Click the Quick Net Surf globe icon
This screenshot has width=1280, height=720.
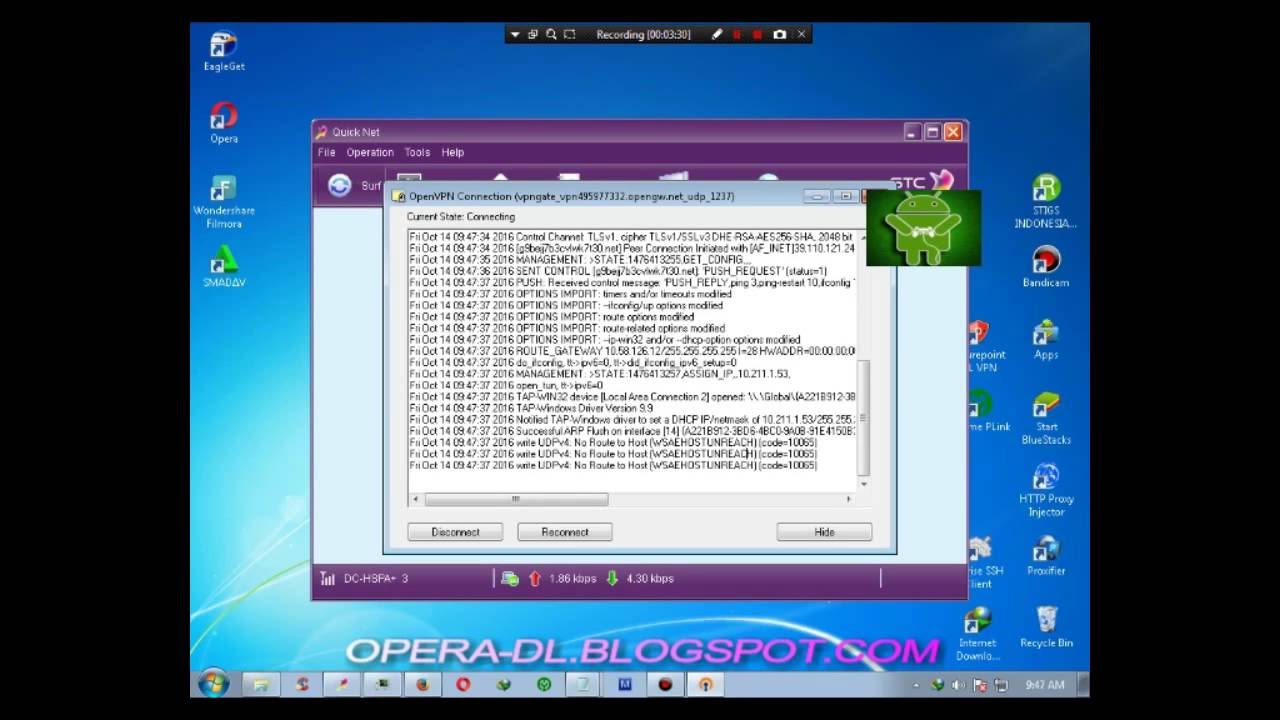(340, 185)
